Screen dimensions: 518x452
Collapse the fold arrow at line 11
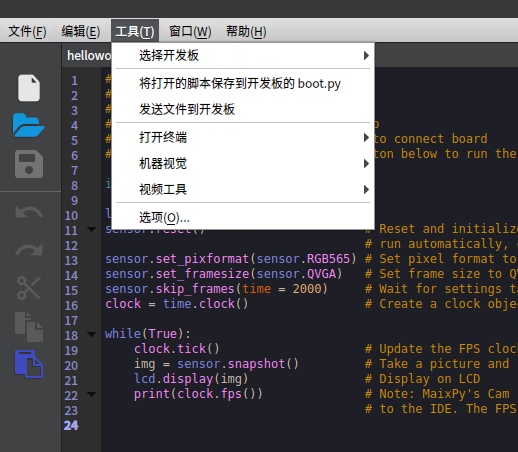coord(91,229)
